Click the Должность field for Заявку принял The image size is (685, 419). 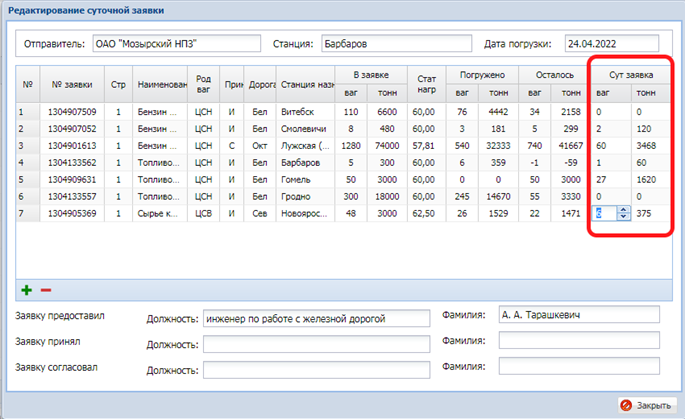pyautogui.click(x=316, y=344)
